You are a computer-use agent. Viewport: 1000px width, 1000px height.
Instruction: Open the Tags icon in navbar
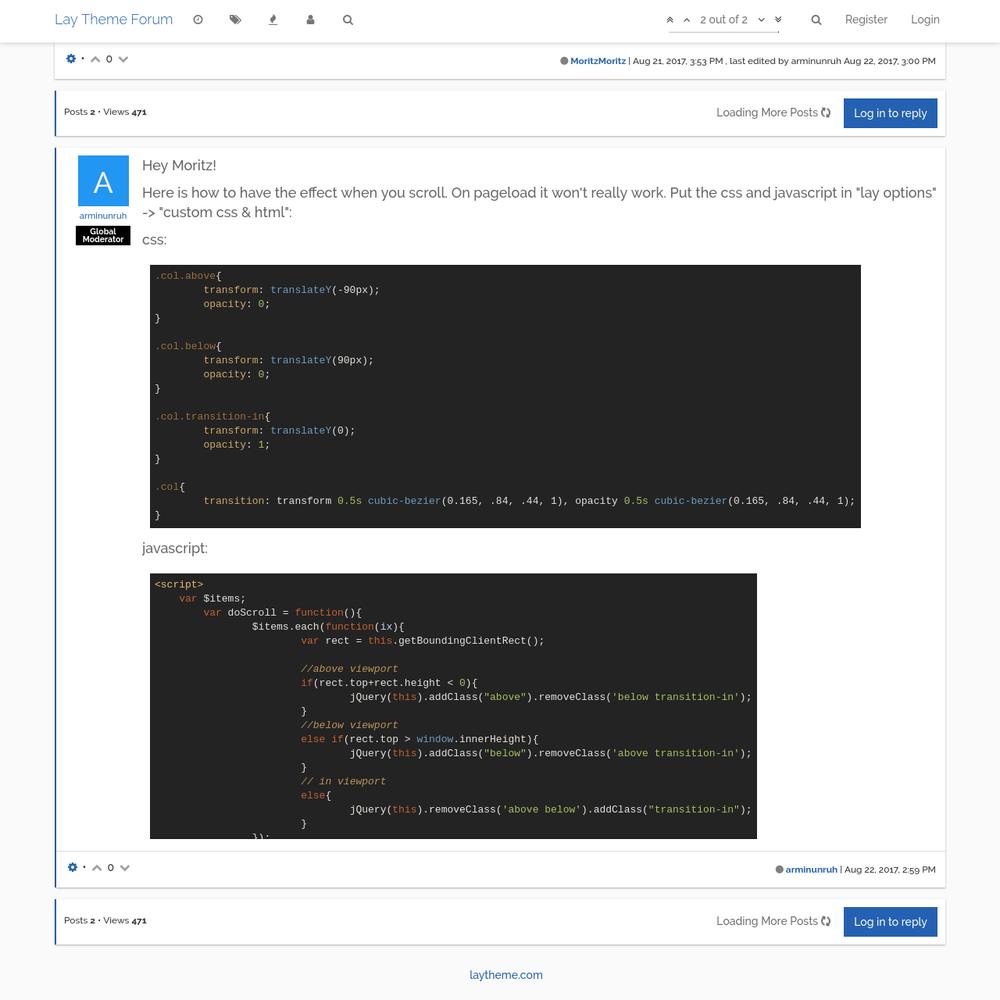235,20
